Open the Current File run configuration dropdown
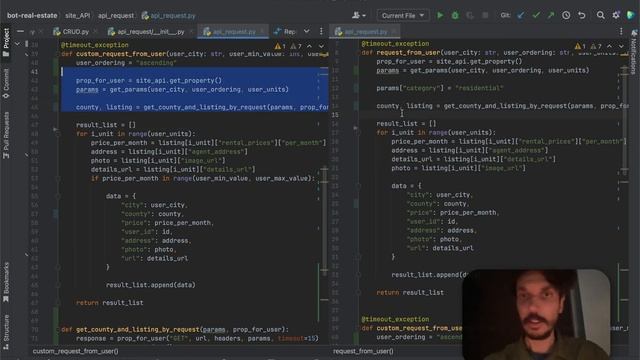 [403, 16]
